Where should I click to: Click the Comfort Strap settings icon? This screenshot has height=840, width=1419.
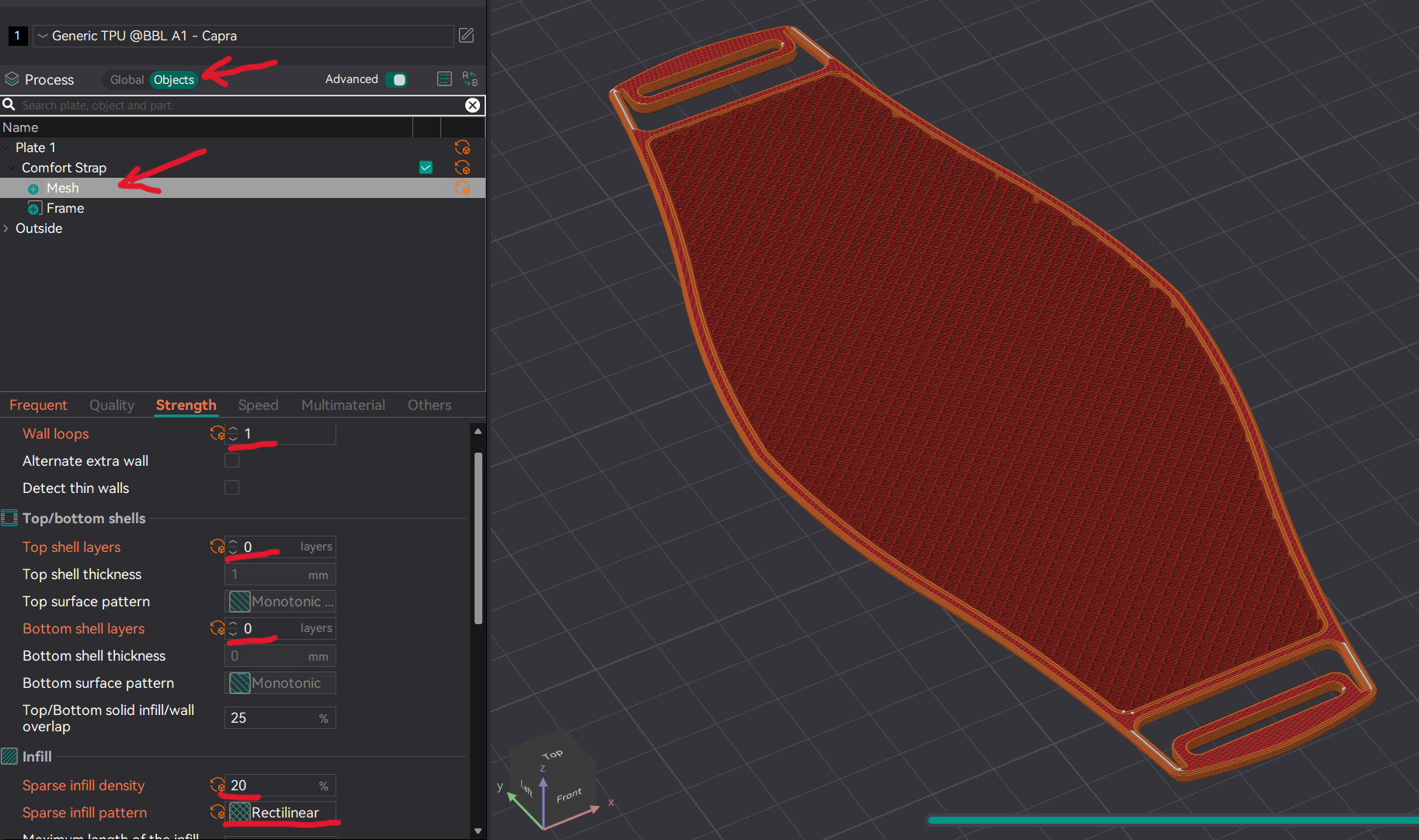click(462, 168)
